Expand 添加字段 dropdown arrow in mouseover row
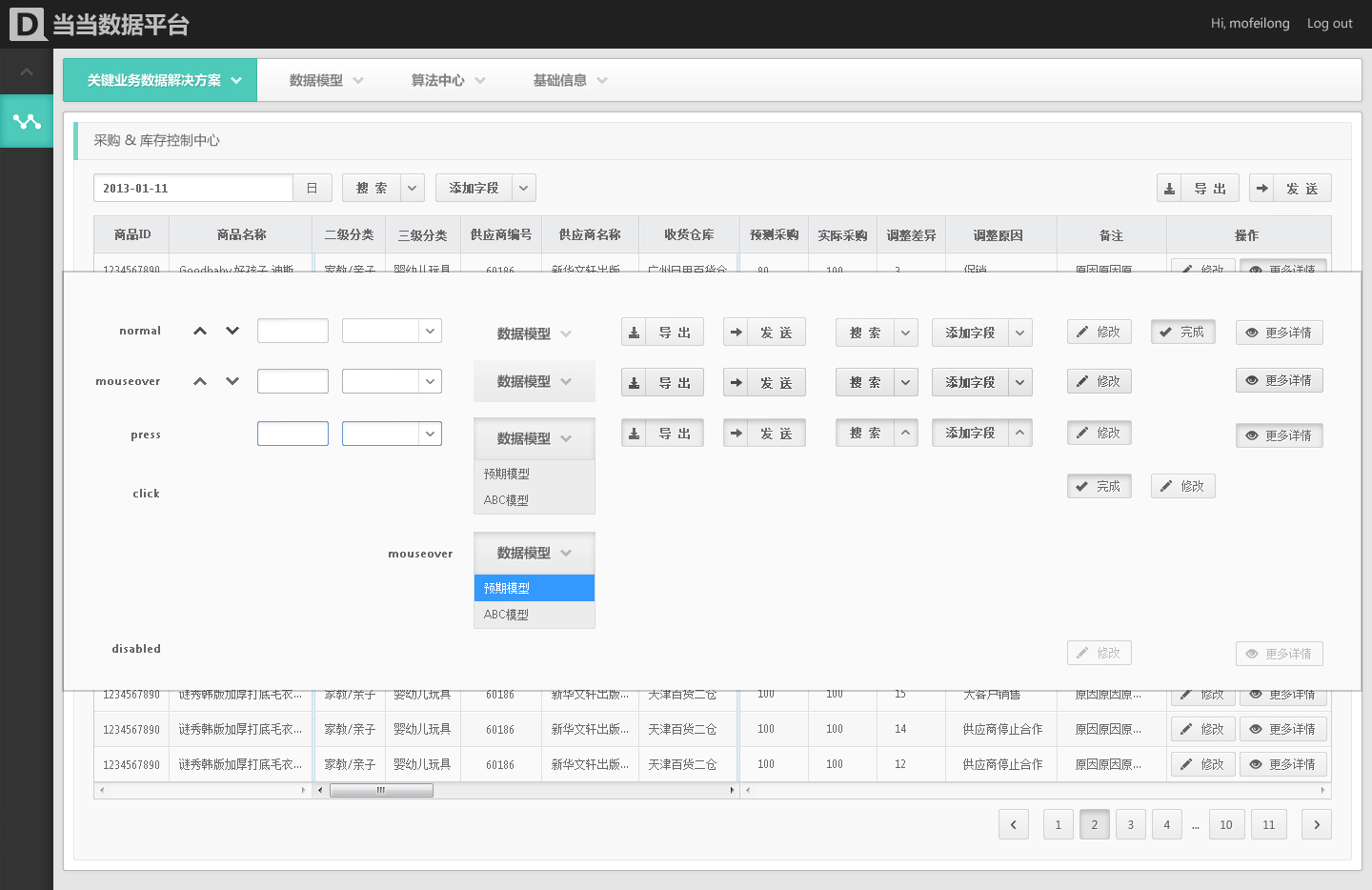Viewport: 1372px width, 890px height. (x=1019, y=382)
